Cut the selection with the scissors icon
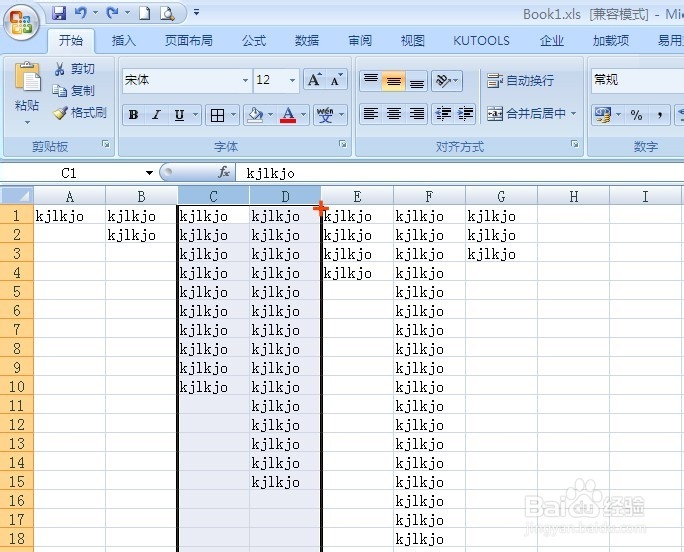The height and width of the screenshot is (552, 684). pyautogui.click(x=60, y=69)
